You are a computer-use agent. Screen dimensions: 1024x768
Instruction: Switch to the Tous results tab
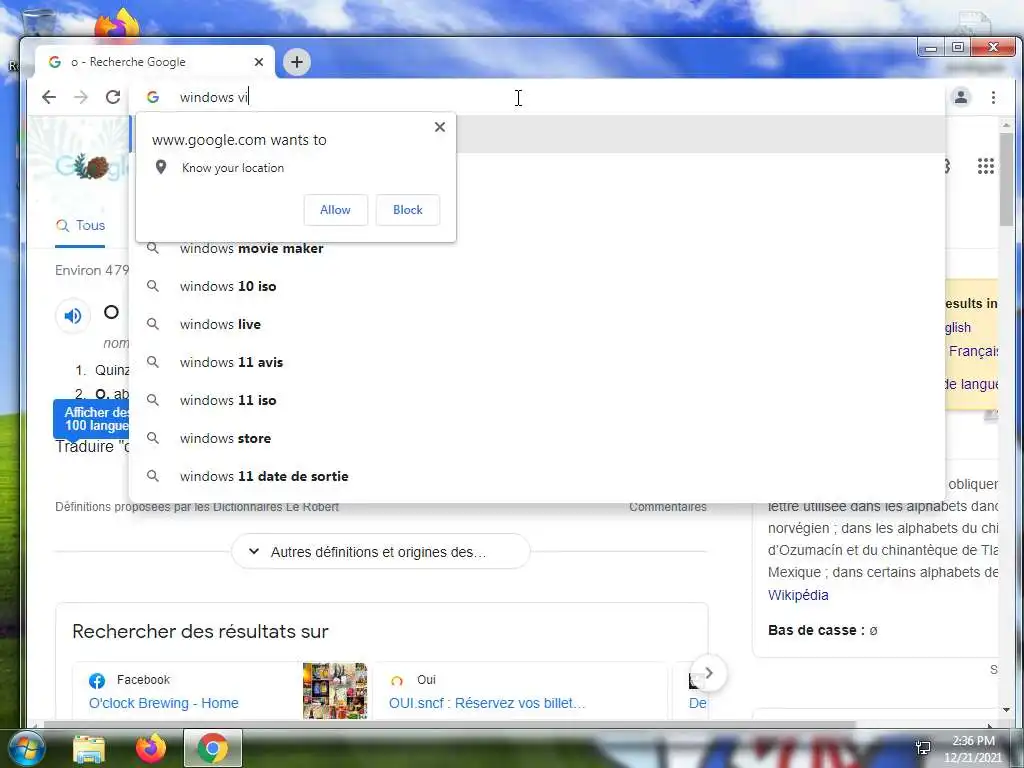tap(80, 225)
